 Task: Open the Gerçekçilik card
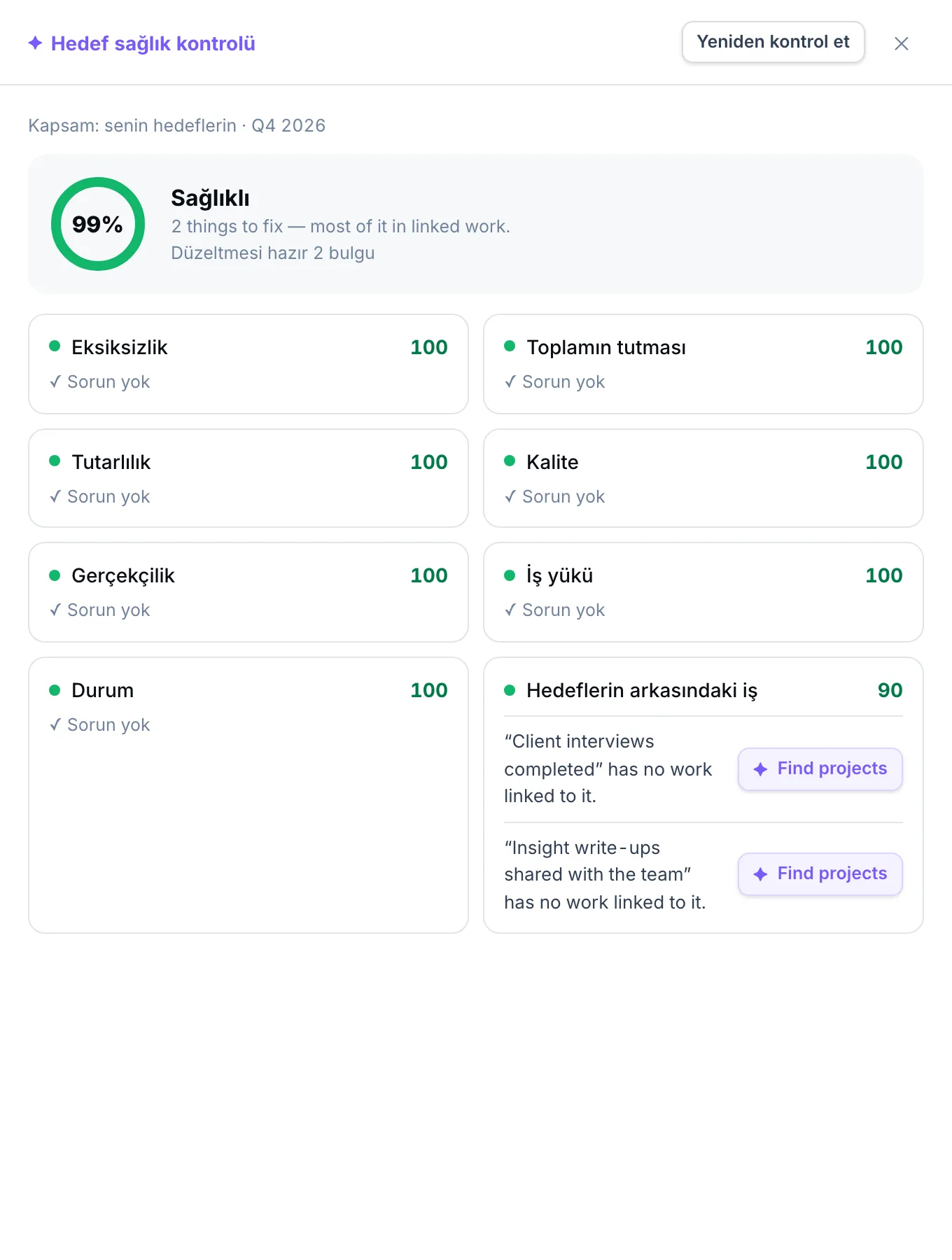[x=248, y=592]
